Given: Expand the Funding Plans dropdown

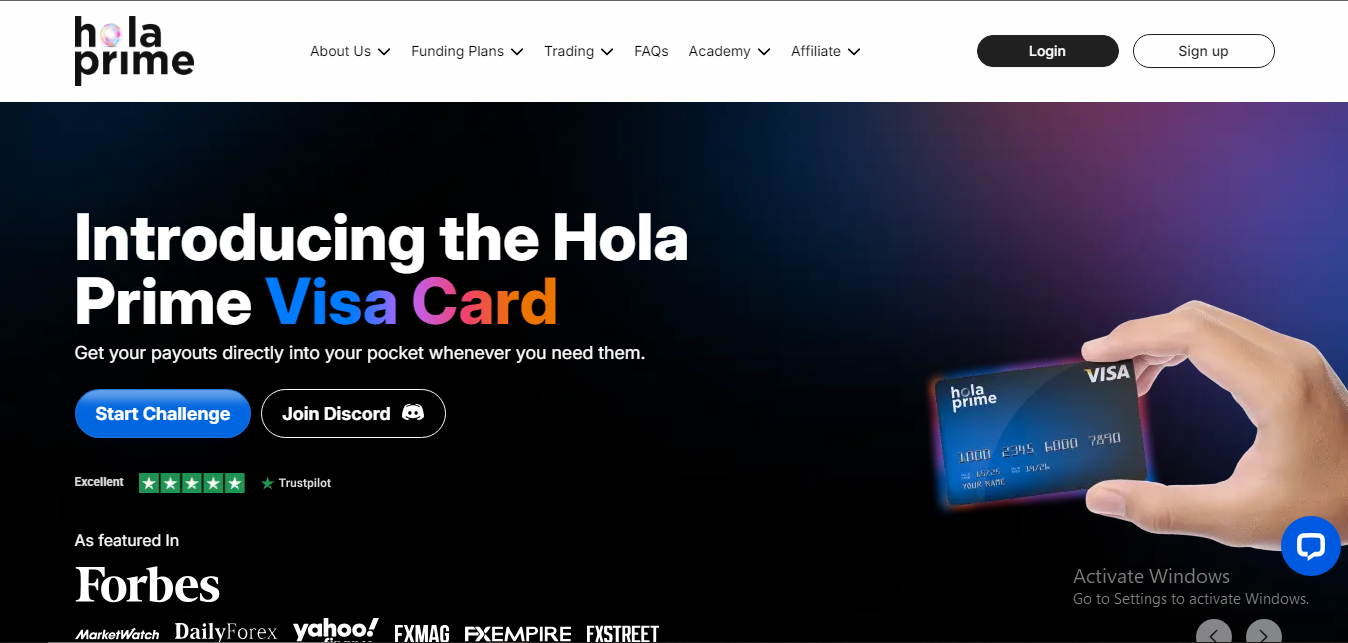Looking at the screenshot, I should (x=467, y=51).
